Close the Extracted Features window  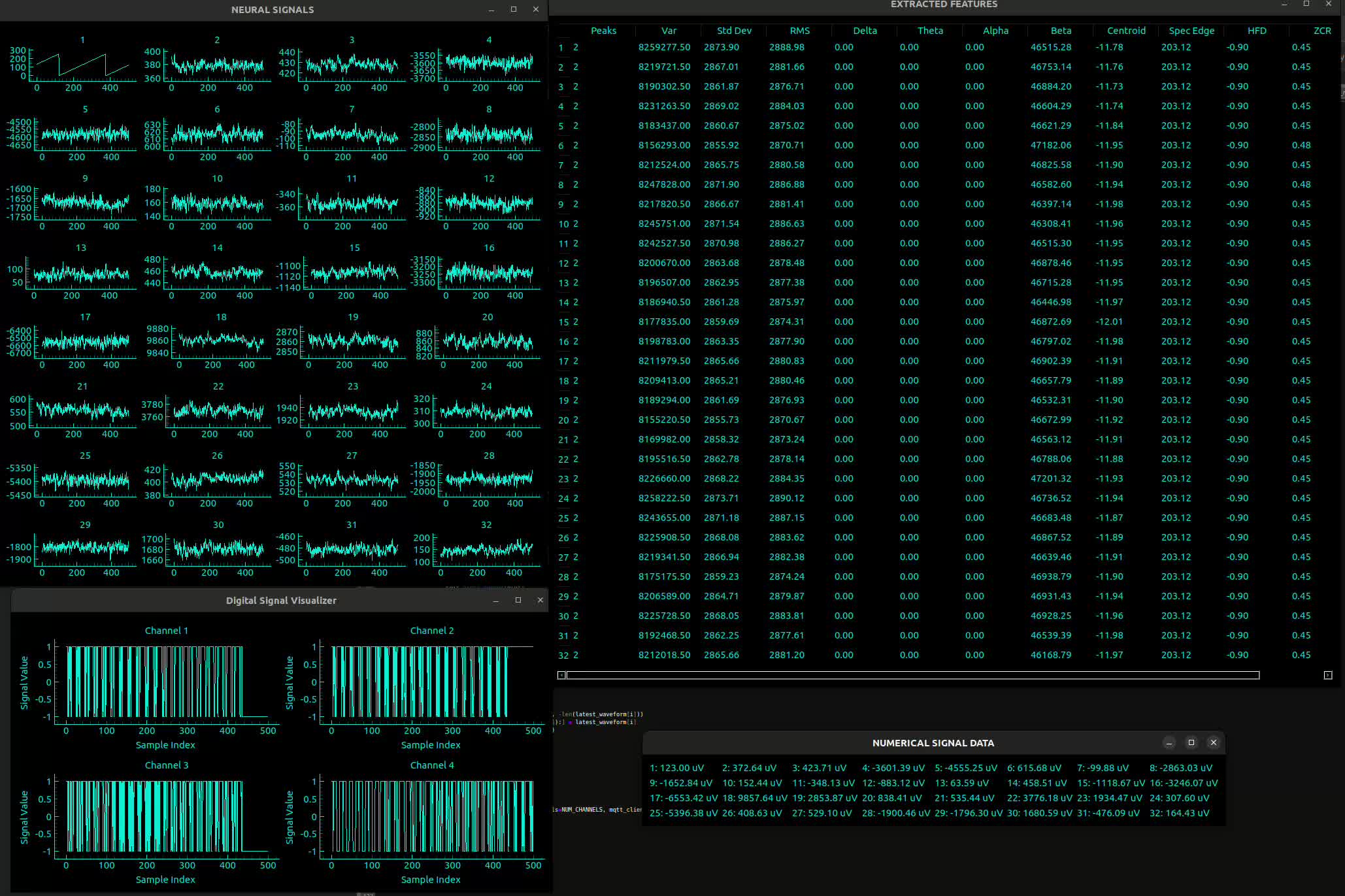[x=1329, y=4]
